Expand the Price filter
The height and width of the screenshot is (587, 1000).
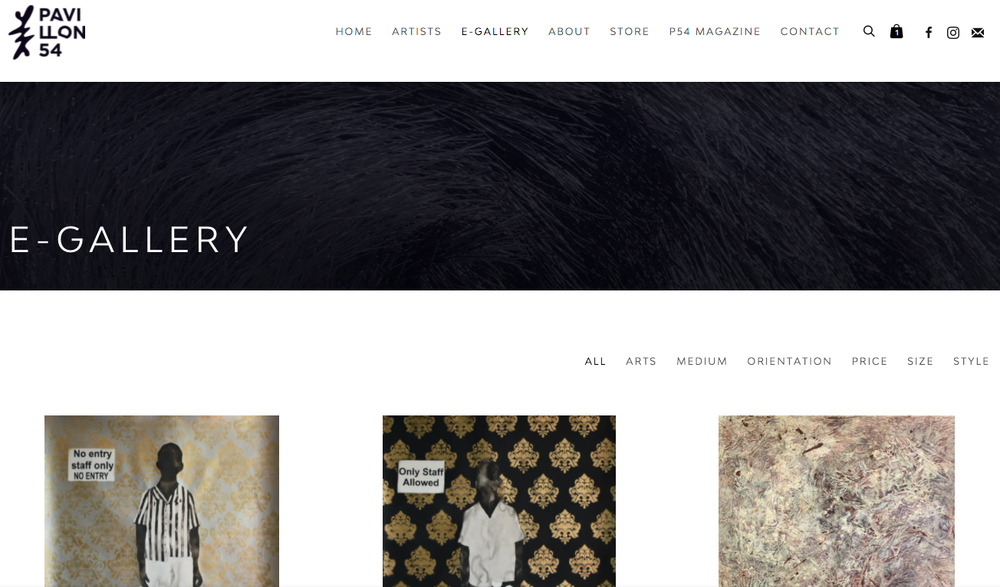coord(869,361)
